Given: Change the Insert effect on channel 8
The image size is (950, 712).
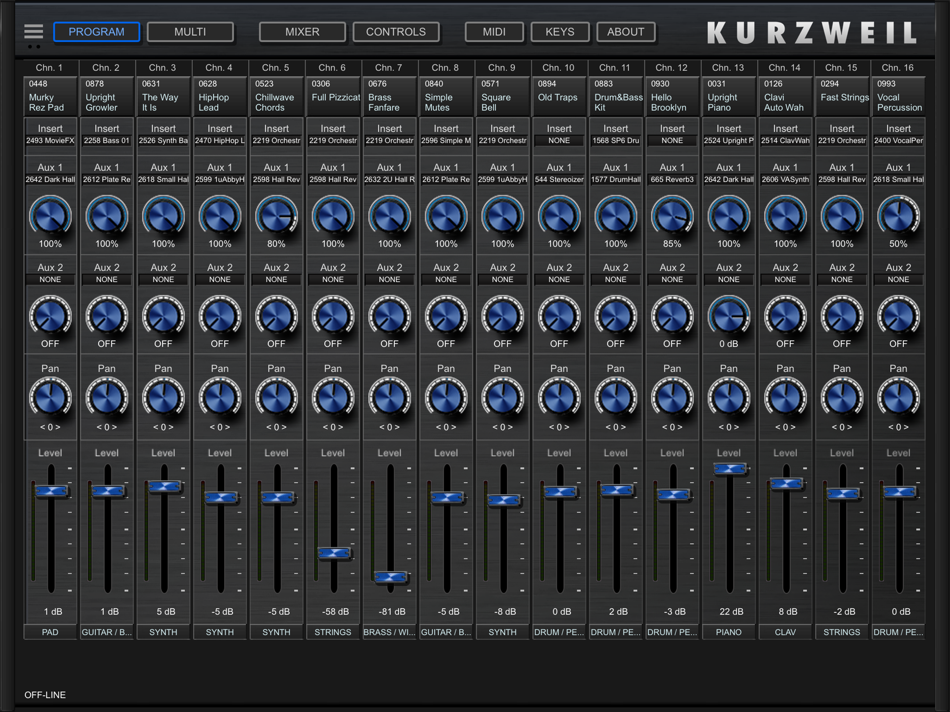Looking at the screenshot, I should 446,138.
